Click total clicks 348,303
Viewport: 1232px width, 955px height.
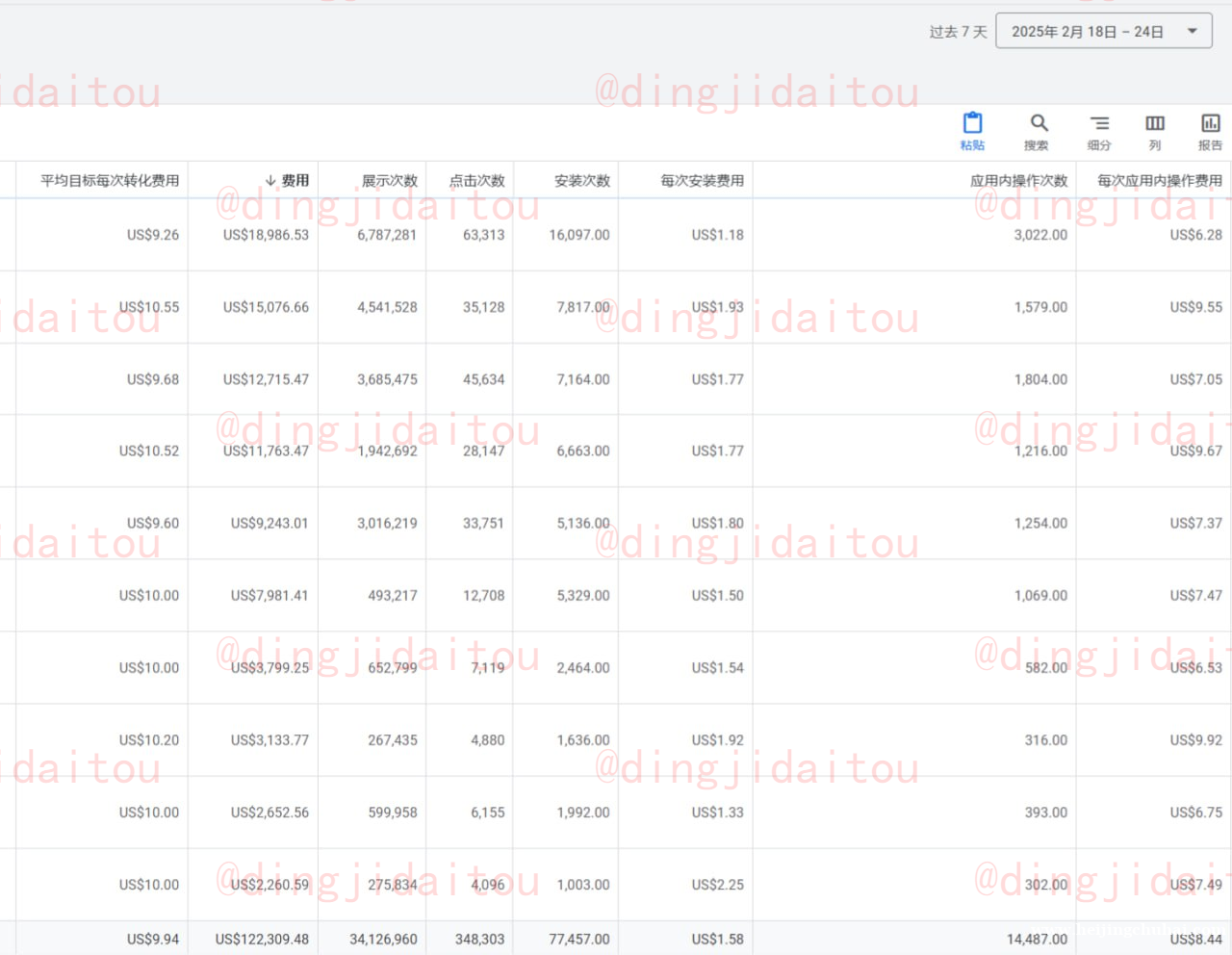click(x=479, y=939)
